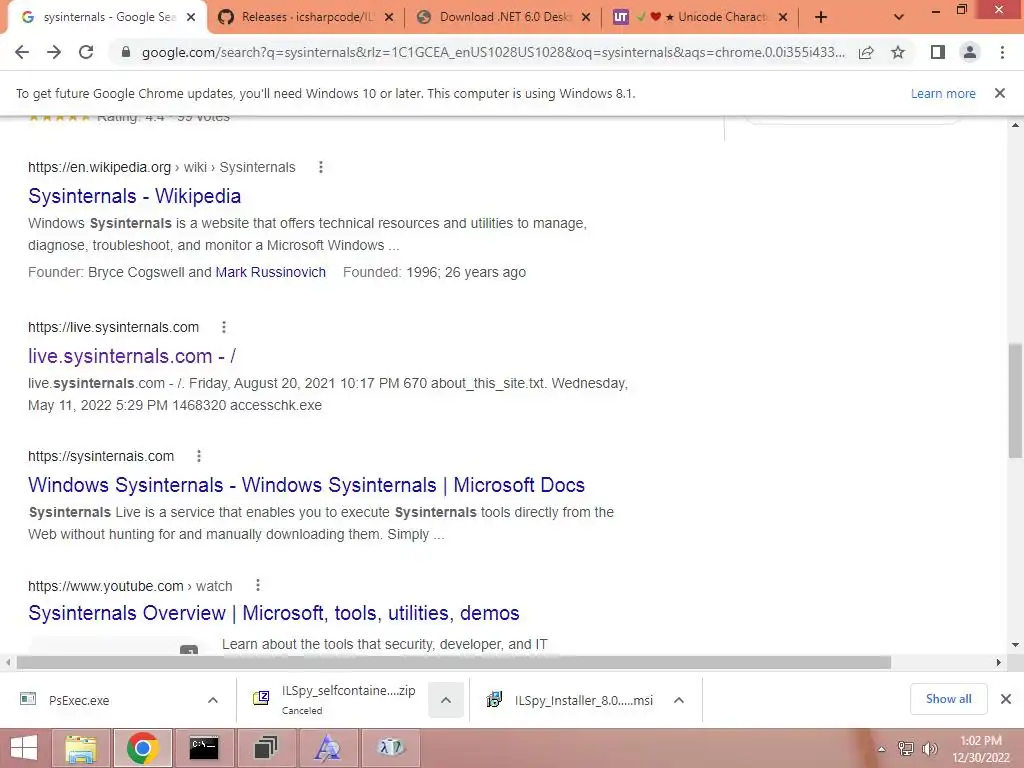Open the network status tray icon
Screen dimensions: 1024x768
tap(906, 749)
